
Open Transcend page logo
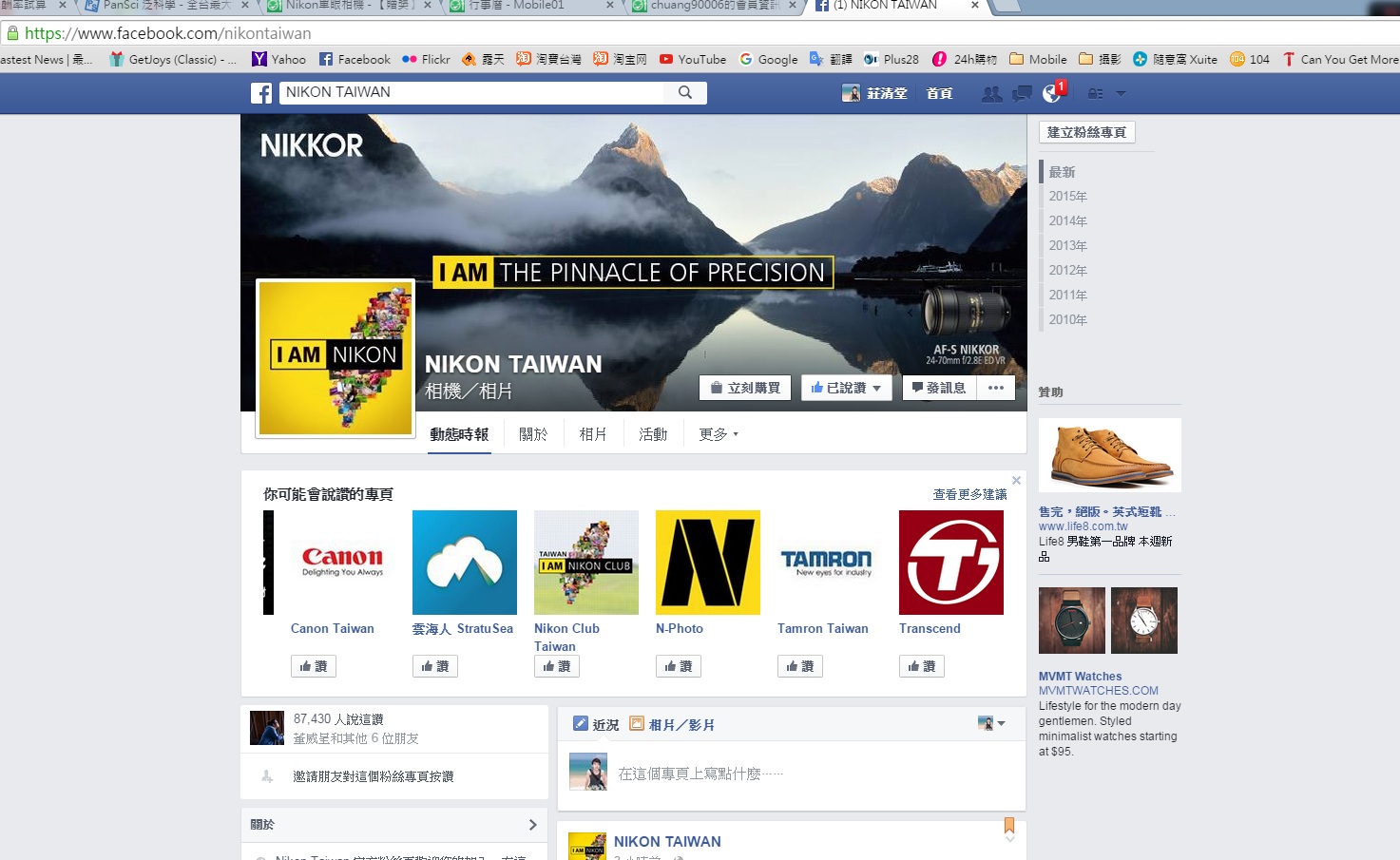[x=951, y=563]
